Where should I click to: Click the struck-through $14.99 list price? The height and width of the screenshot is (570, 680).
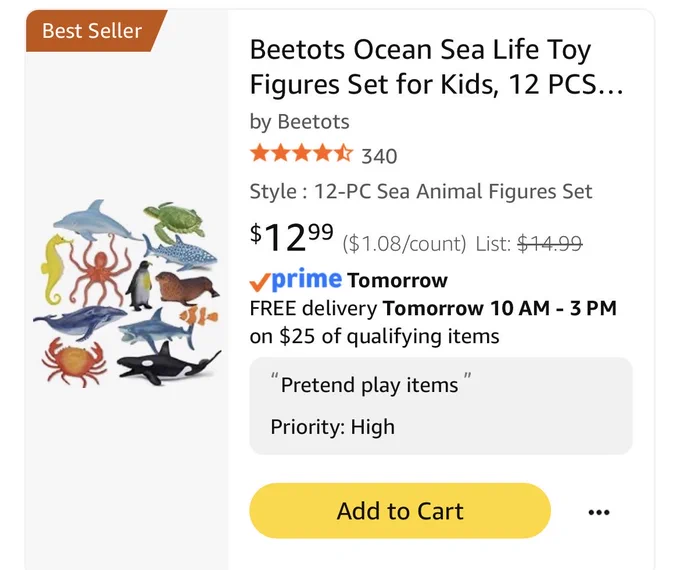point(549,243)
